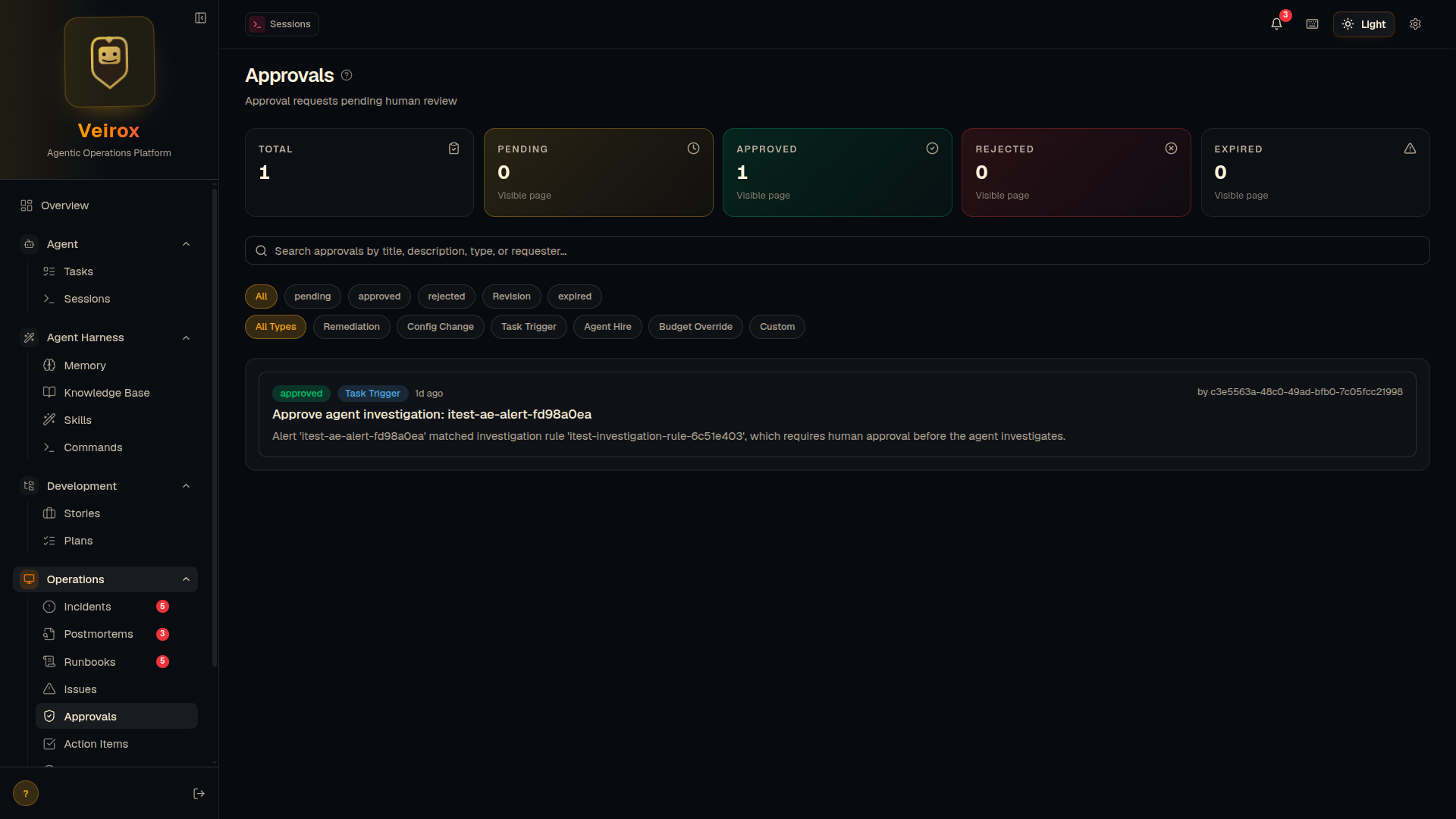
Task: Filter approvals by pending status
Action: 312,297
